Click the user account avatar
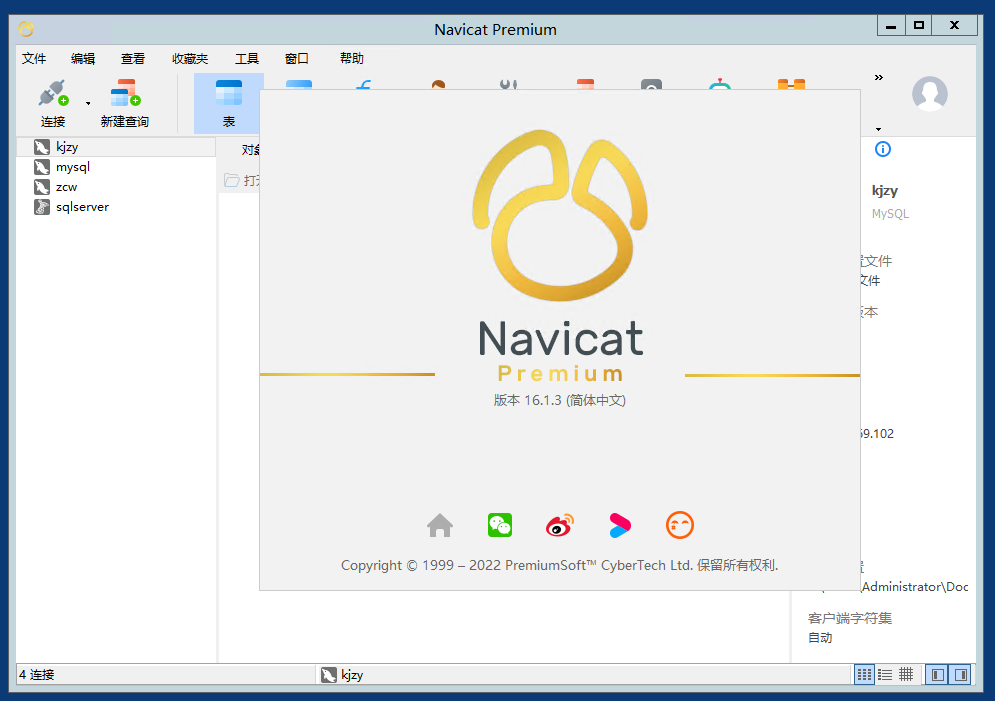 [x=930, y=94]
